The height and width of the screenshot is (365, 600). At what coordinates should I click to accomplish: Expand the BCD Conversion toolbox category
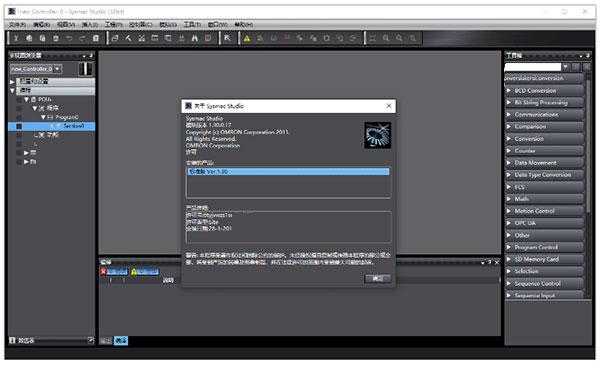[544, 91]
